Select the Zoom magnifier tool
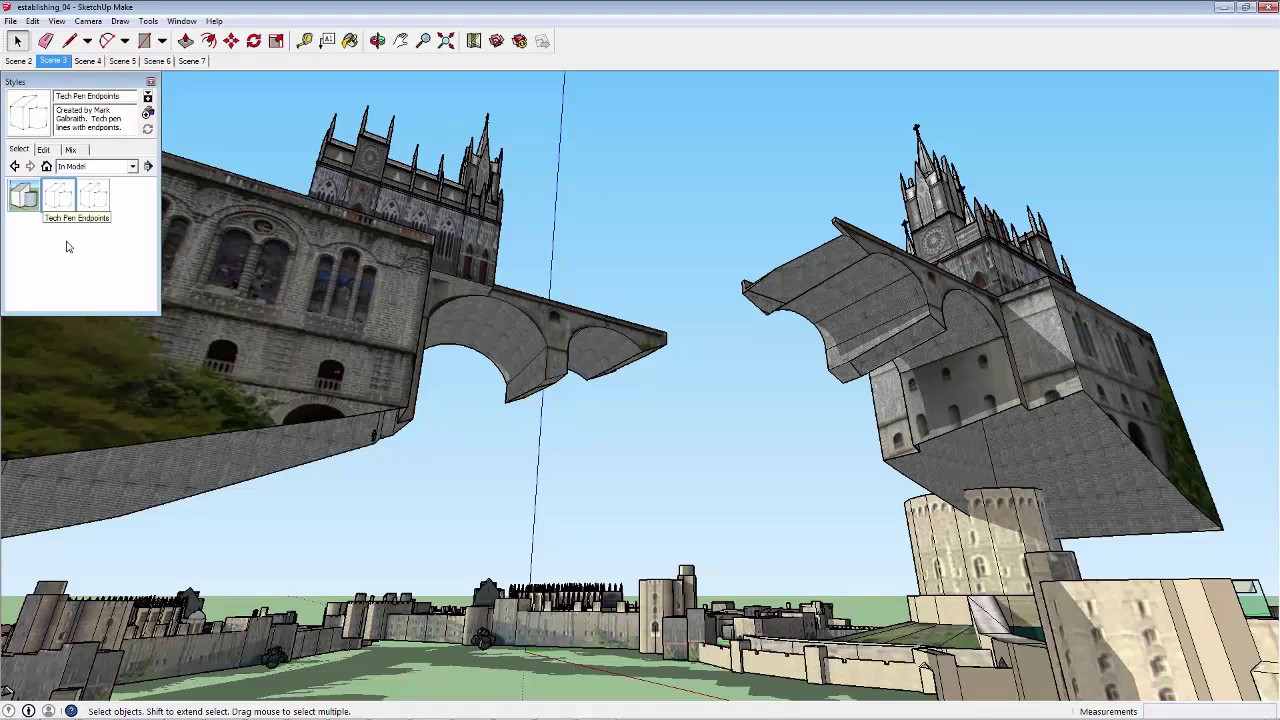 point(423,41)
